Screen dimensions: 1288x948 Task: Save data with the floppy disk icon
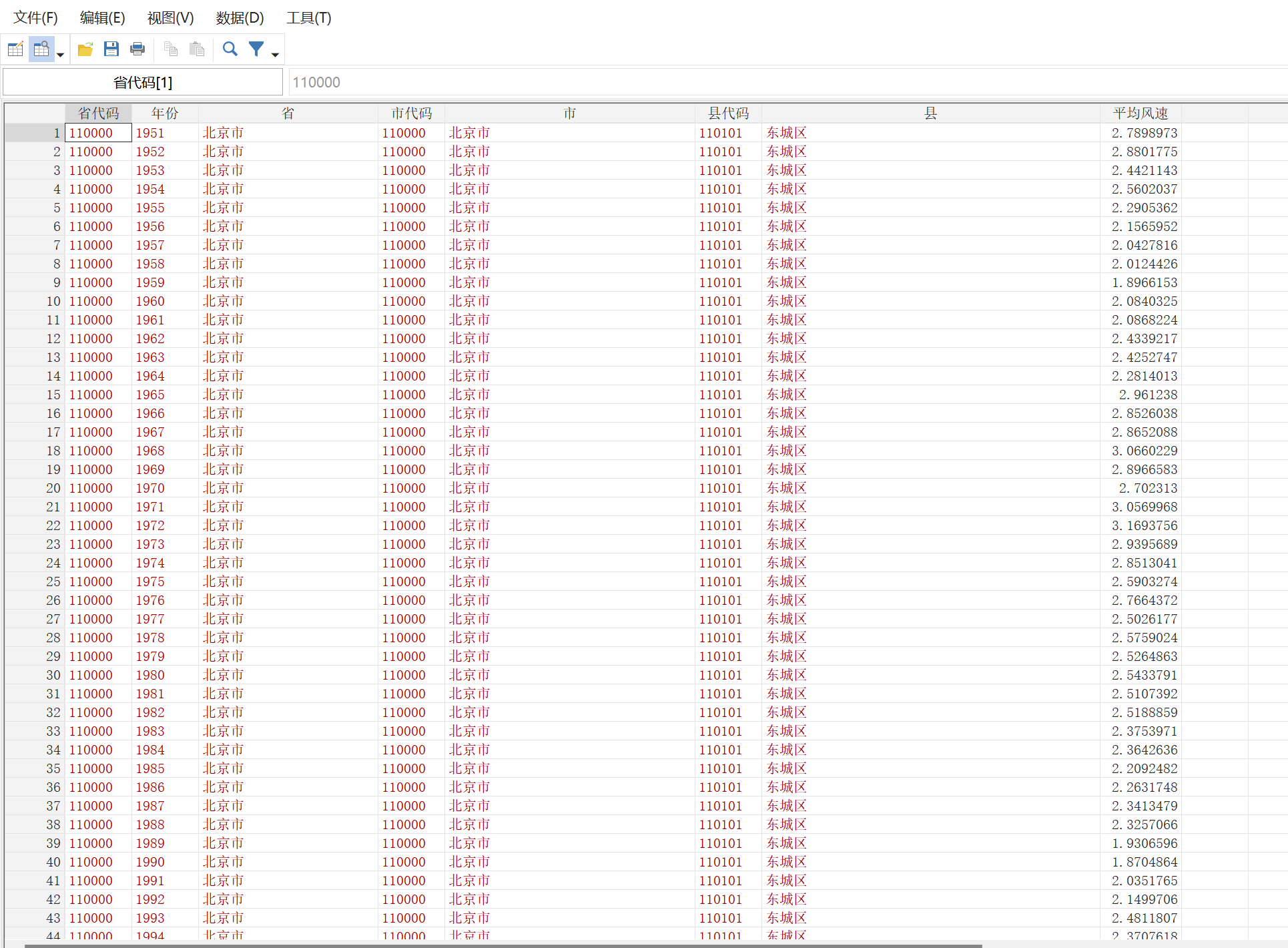111,49
